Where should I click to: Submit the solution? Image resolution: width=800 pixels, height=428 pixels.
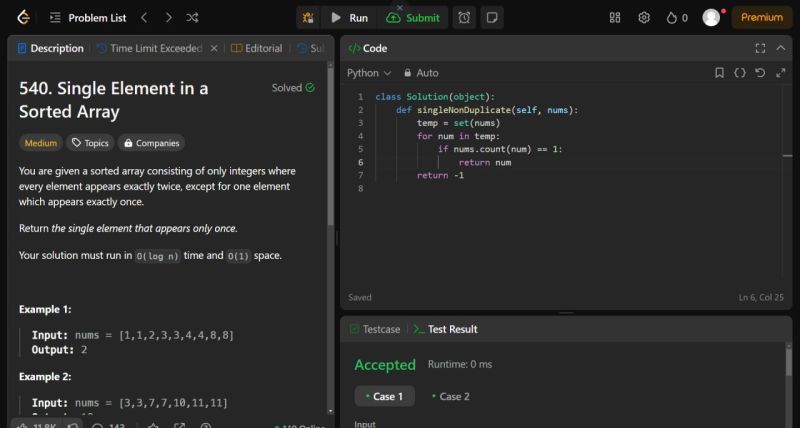tap(413, 18)
